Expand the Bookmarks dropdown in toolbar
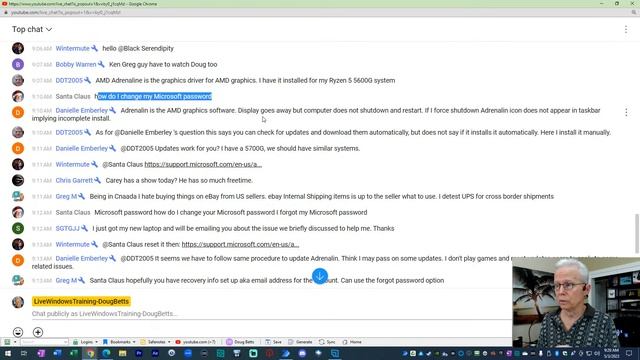The image size is (640, 360). 119,342
